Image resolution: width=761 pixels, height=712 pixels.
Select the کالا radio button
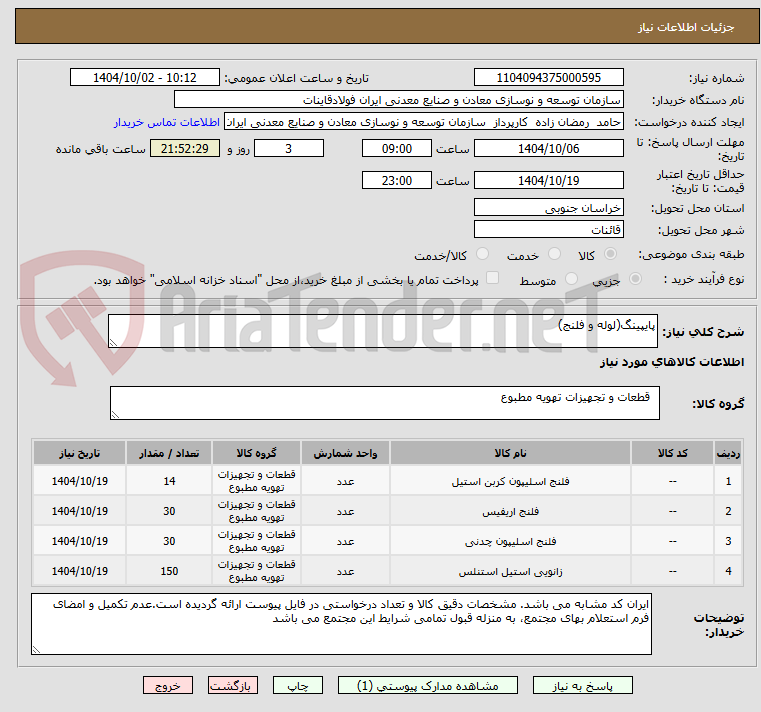click(x=611, y=254)
